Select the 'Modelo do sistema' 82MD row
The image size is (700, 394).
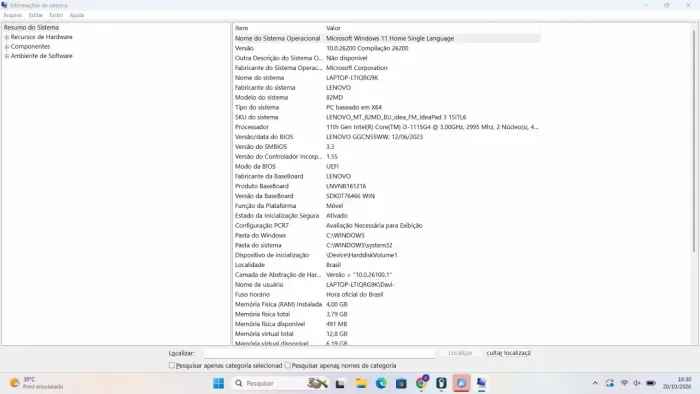click(387, 97)
